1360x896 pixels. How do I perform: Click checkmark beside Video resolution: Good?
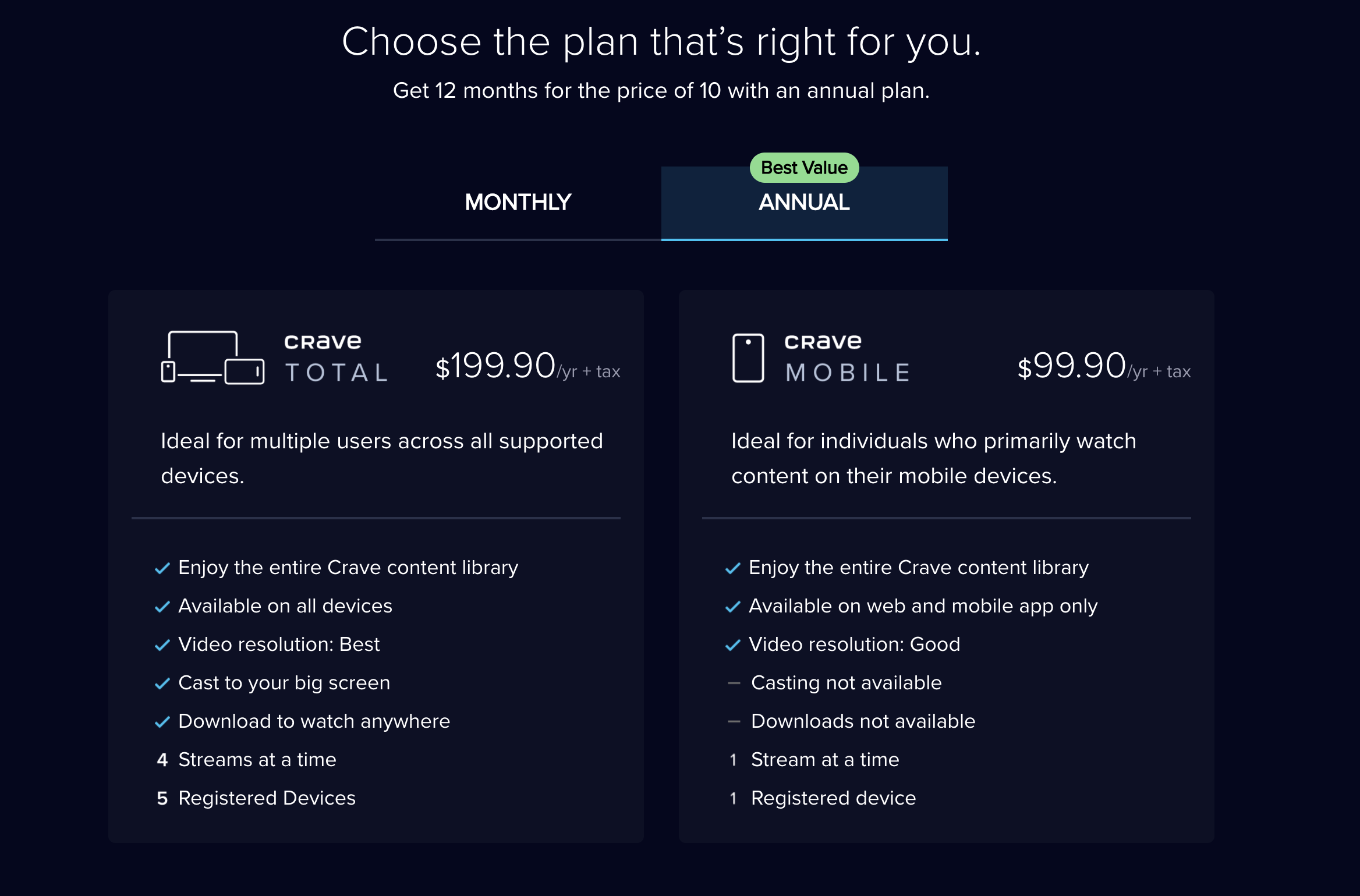[733, 645]
